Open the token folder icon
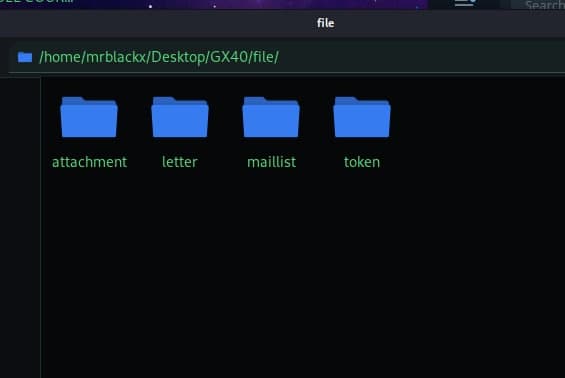Image resolution: width=565 pixels, height=378 pixels. click(362, 117)
